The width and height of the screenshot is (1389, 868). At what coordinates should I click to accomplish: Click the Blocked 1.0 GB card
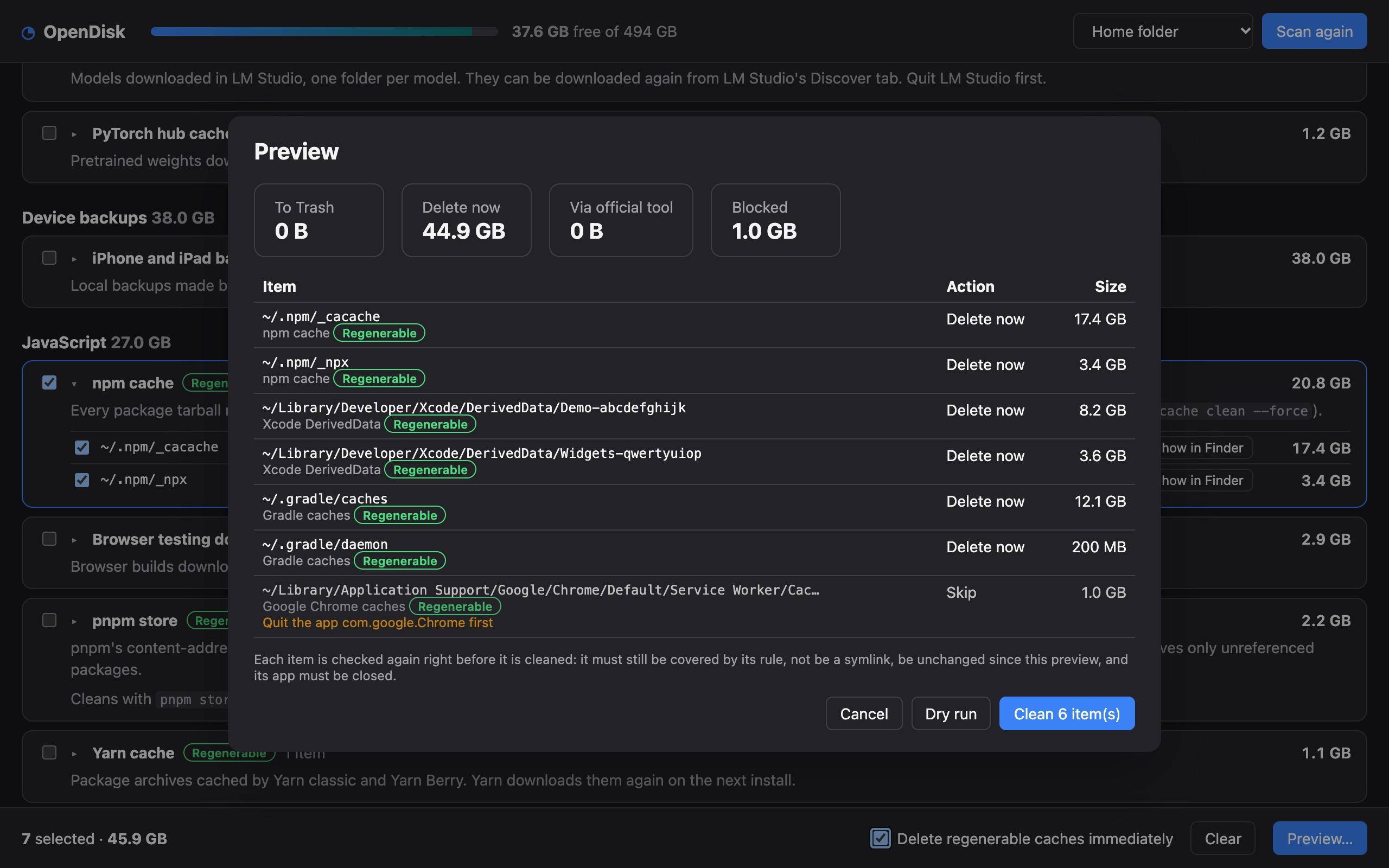(775, 220)
